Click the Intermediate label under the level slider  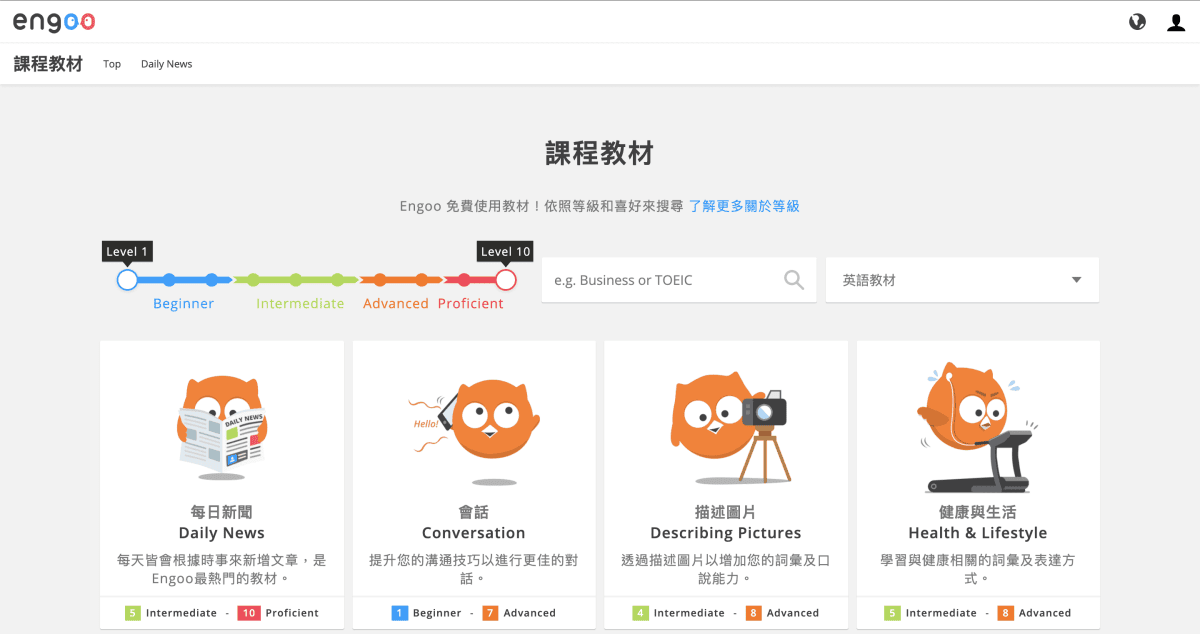[300, 304]
